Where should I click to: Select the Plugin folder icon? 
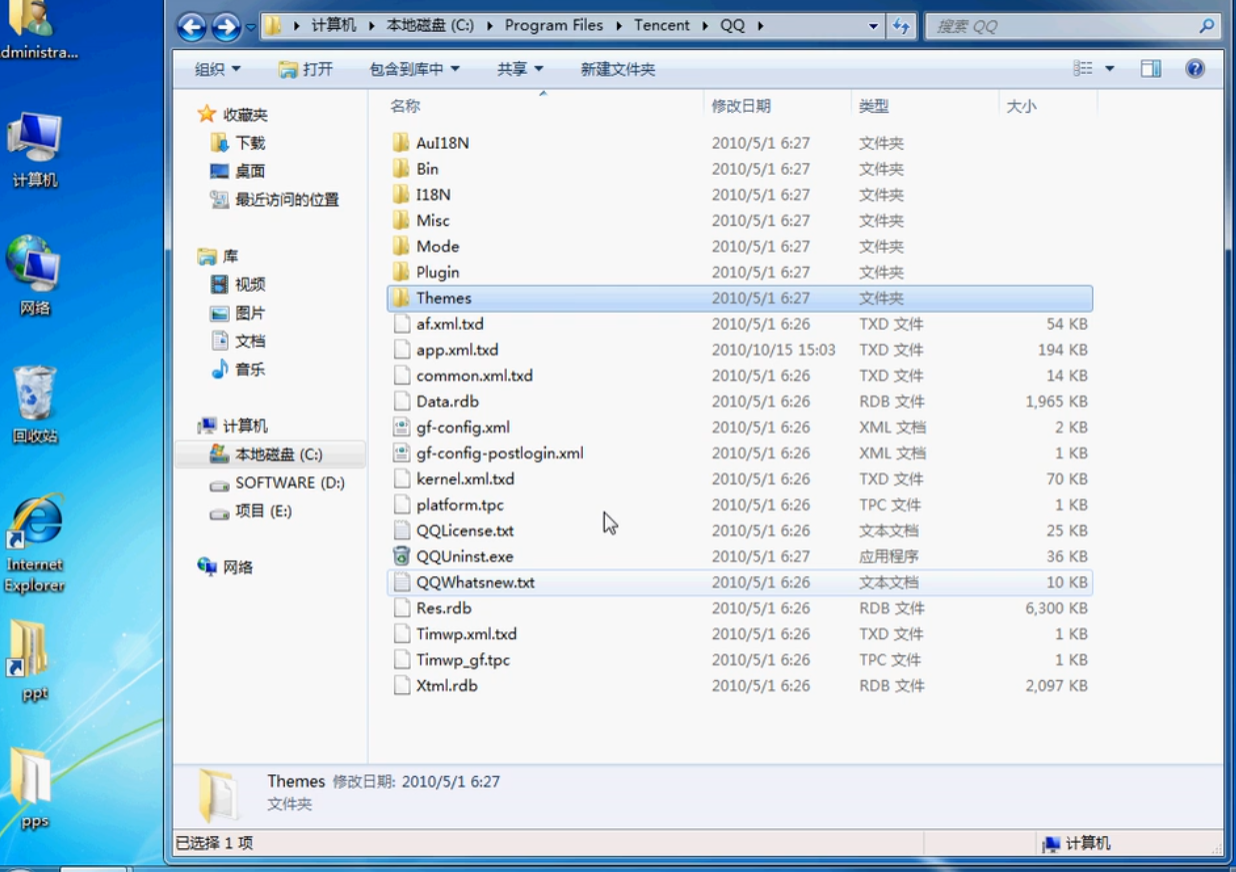[401, 272]
